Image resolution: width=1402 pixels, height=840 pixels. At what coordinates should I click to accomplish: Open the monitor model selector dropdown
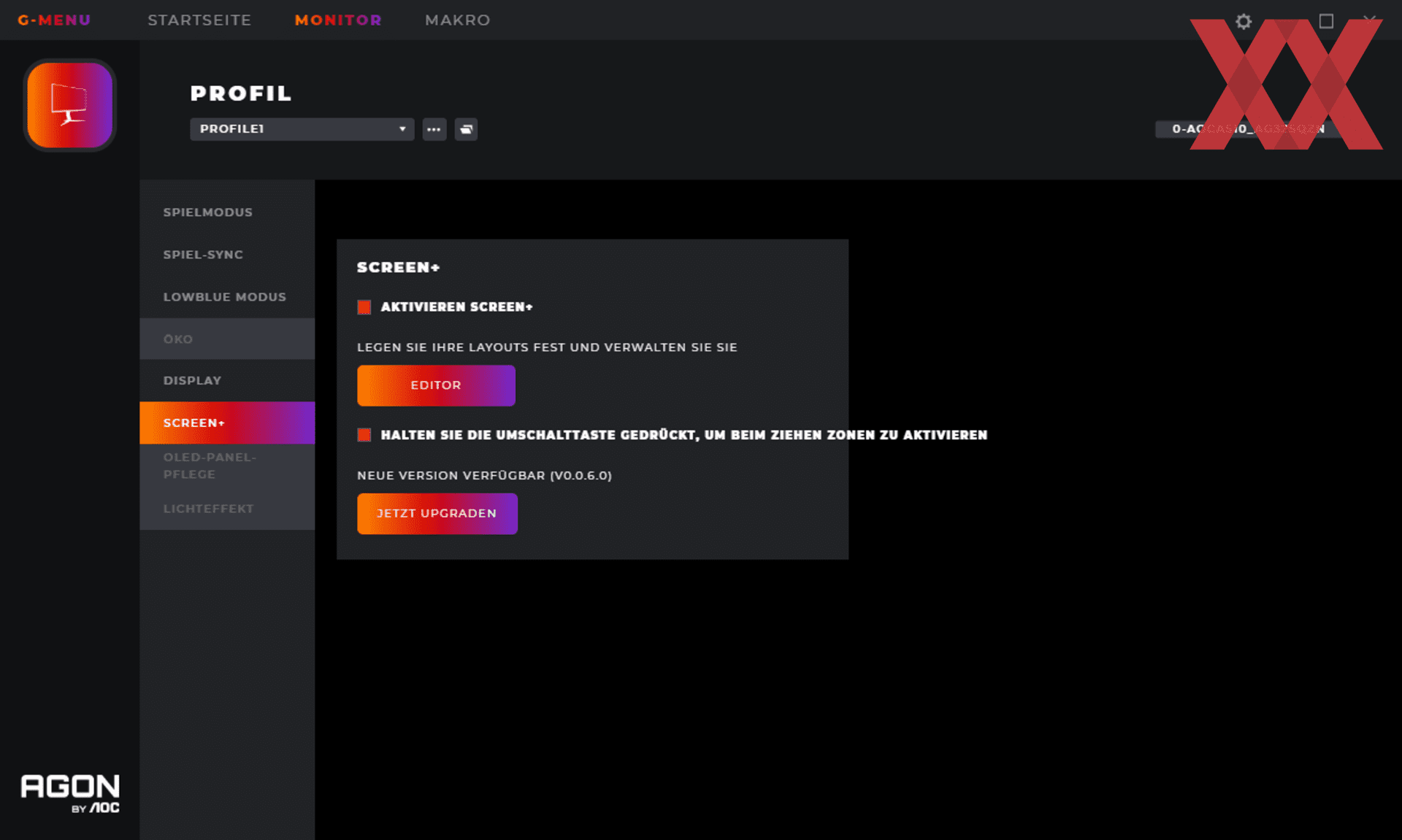tap(1247, 129)
